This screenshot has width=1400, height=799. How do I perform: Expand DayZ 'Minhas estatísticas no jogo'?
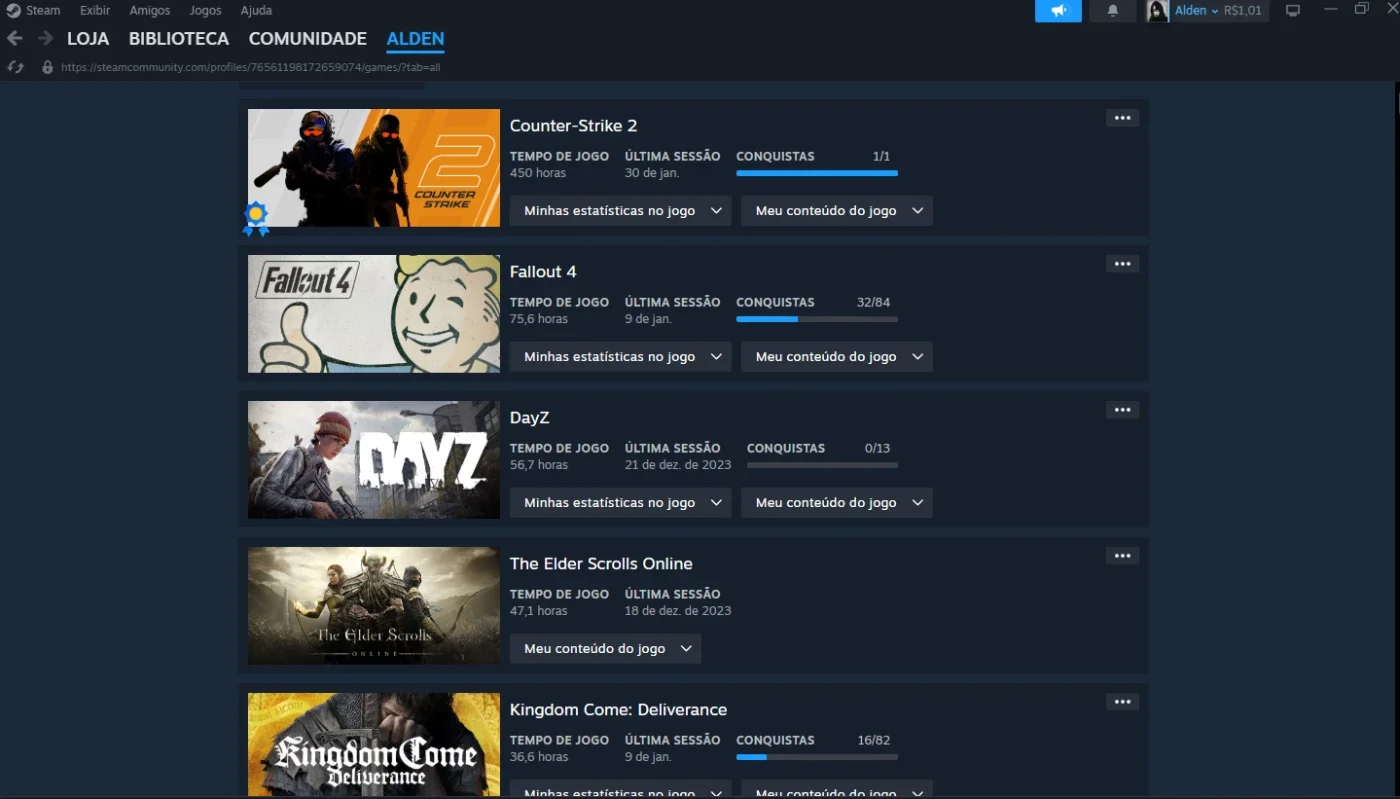click(x=620, y=503)
